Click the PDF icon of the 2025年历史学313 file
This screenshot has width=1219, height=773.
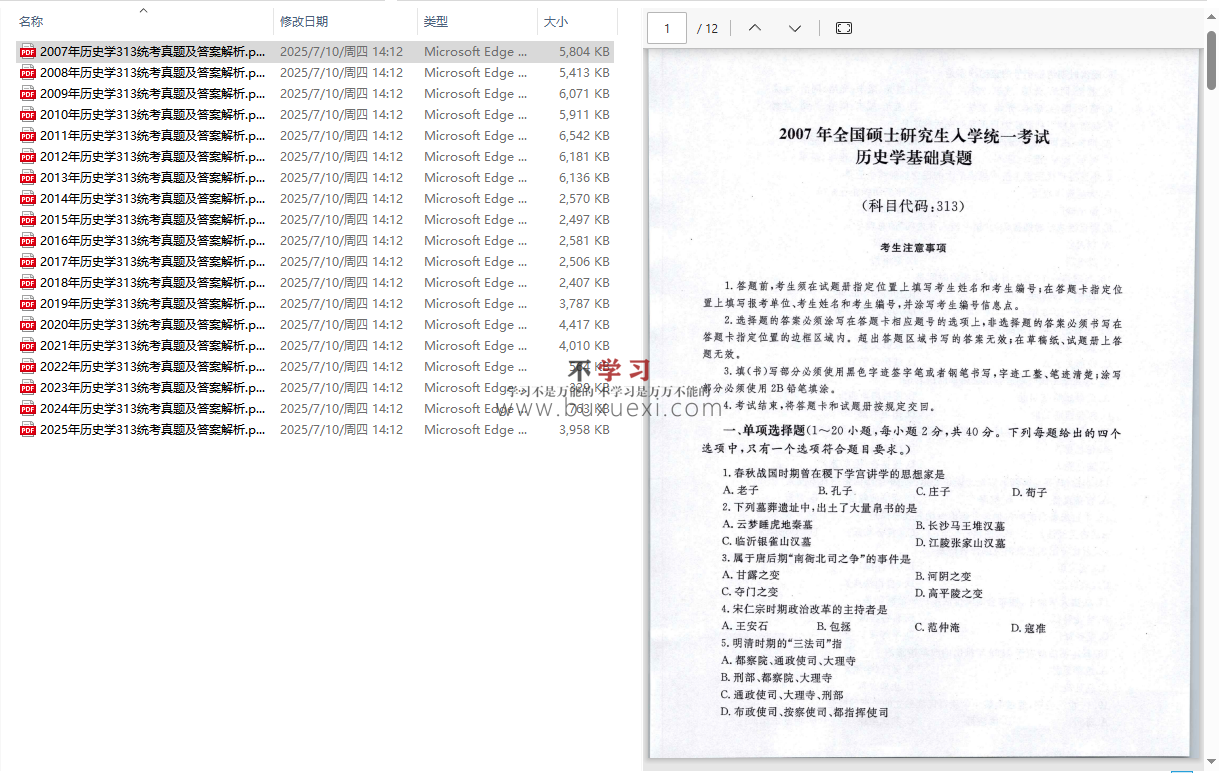28,430
